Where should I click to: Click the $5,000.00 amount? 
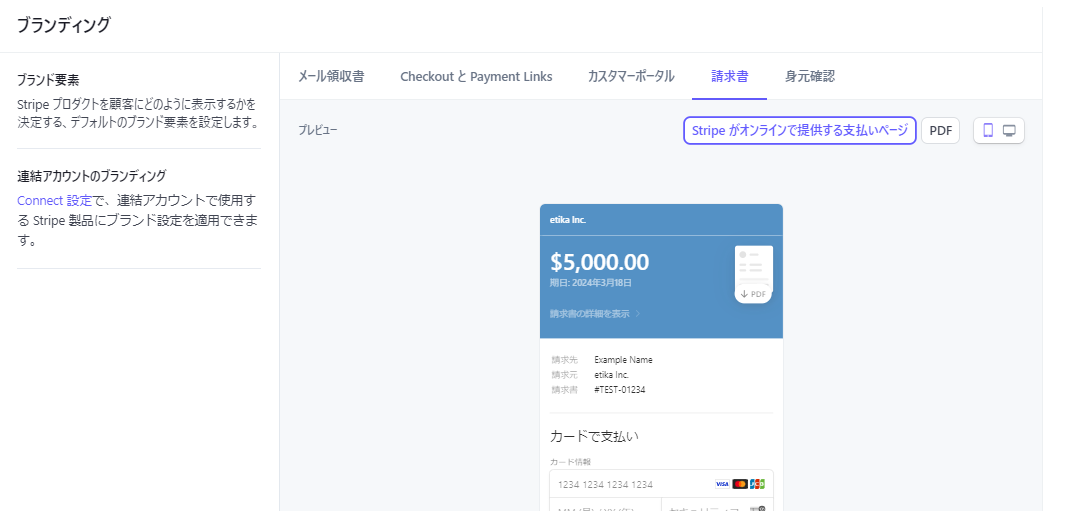click(600, 262)
